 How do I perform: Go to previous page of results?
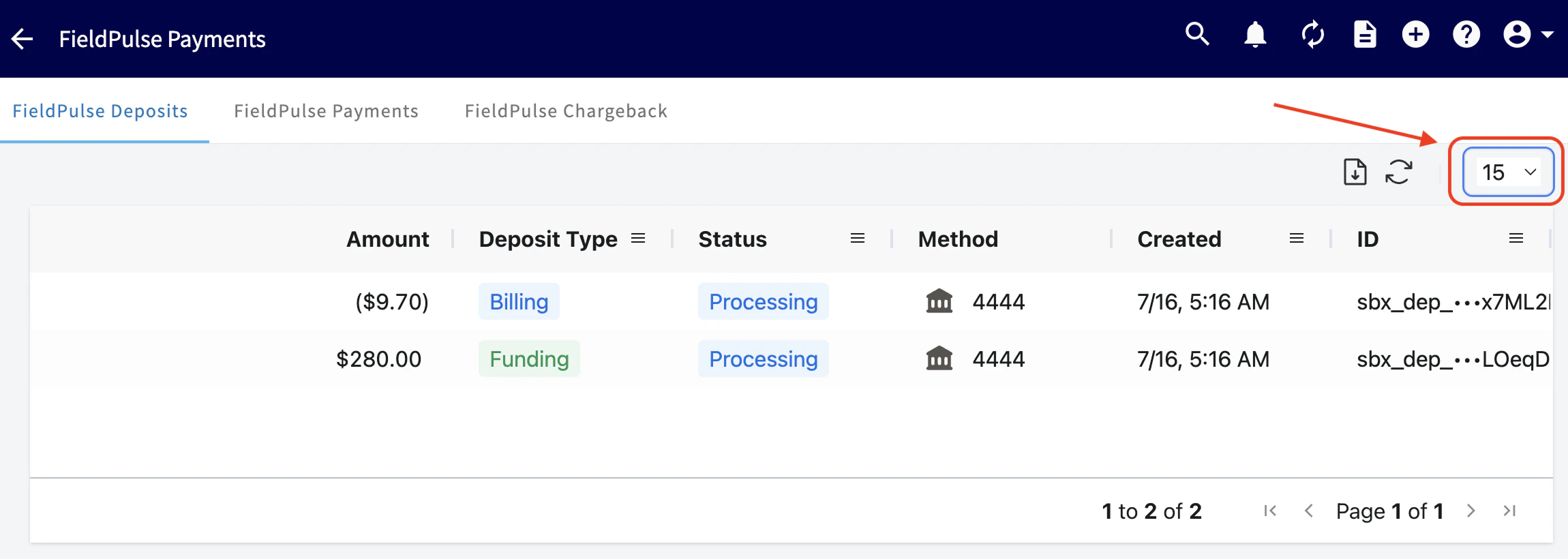pyautogui.click(x=1308, y=511)
